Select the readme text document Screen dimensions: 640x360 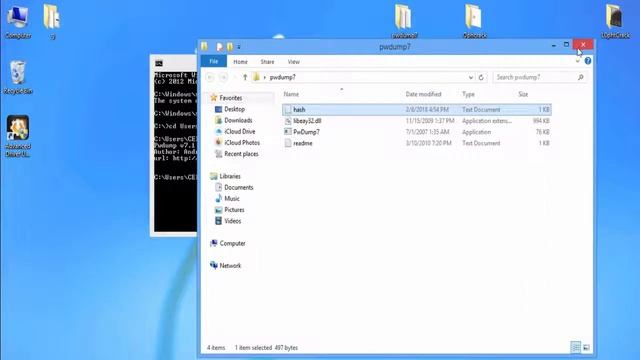coord(417,143)
